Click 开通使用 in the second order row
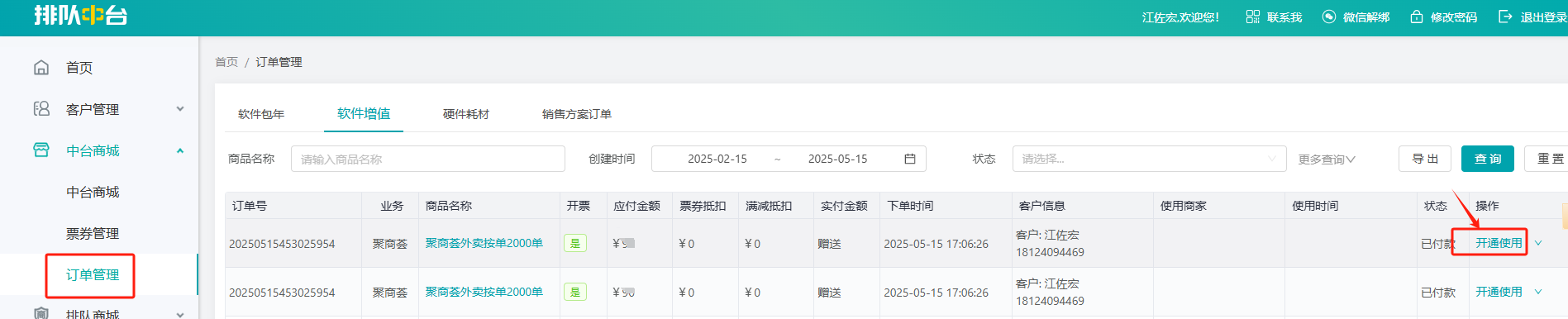This screenshot has width=1568, height=319. pos(1499,292)
